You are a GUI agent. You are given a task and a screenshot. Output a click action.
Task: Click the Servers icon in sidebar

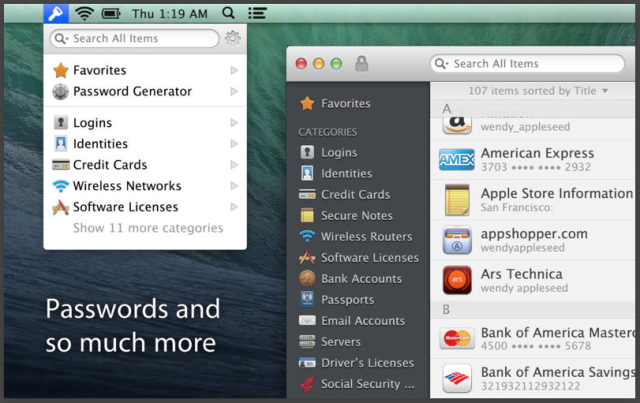tap(307, 341)
